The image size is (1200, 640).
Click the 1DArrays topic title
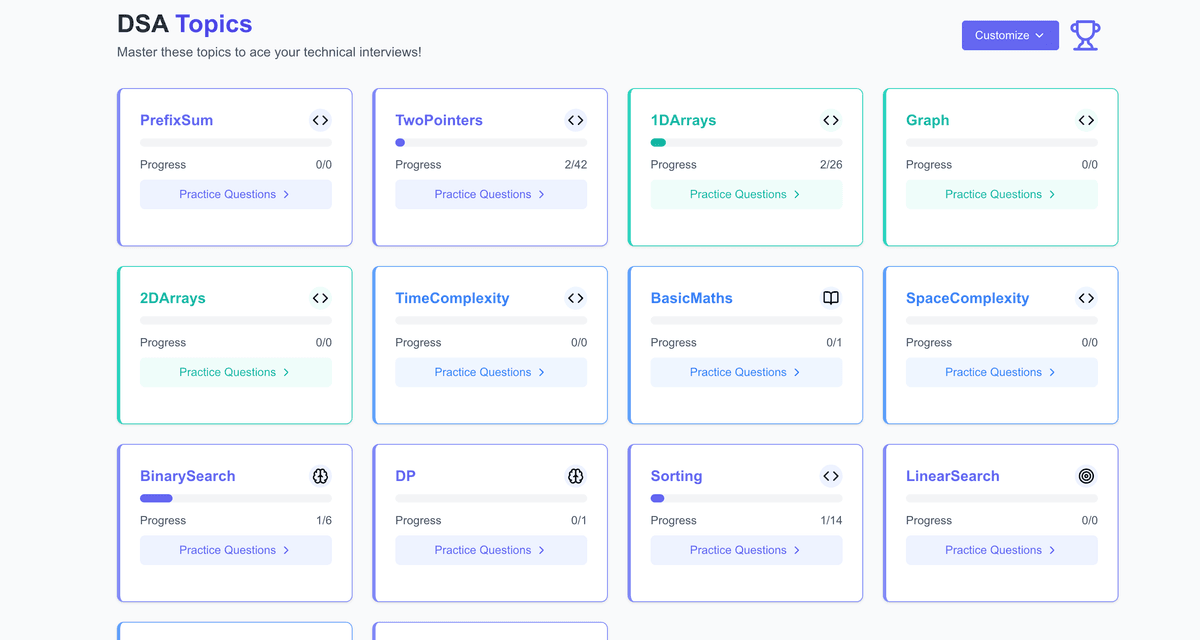683,120
